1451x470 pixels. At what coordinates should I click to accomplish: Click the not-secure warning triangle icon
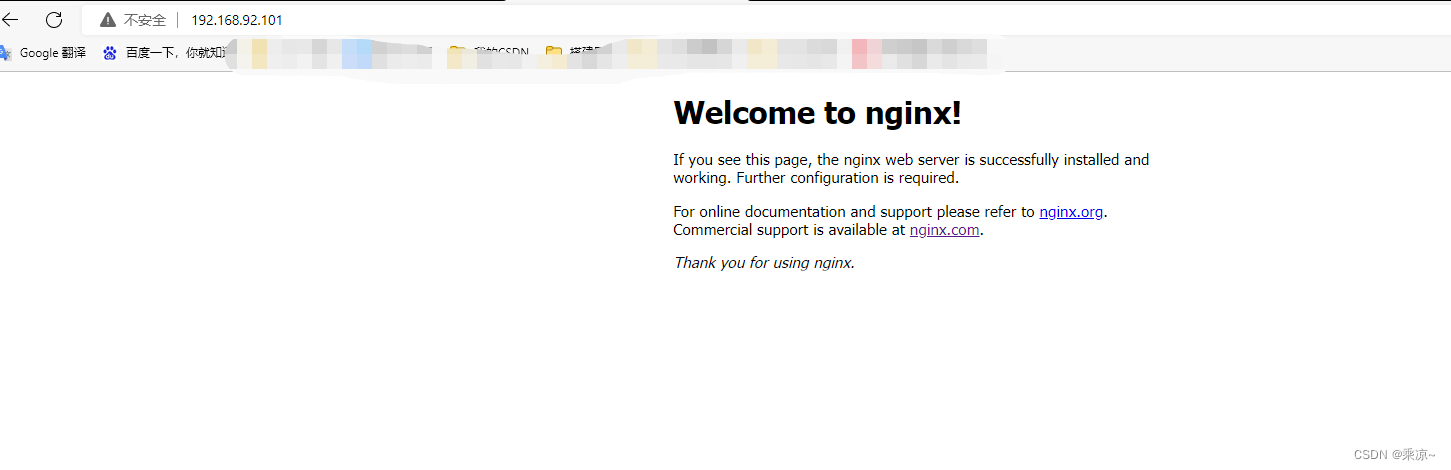(x=108, y=20)
